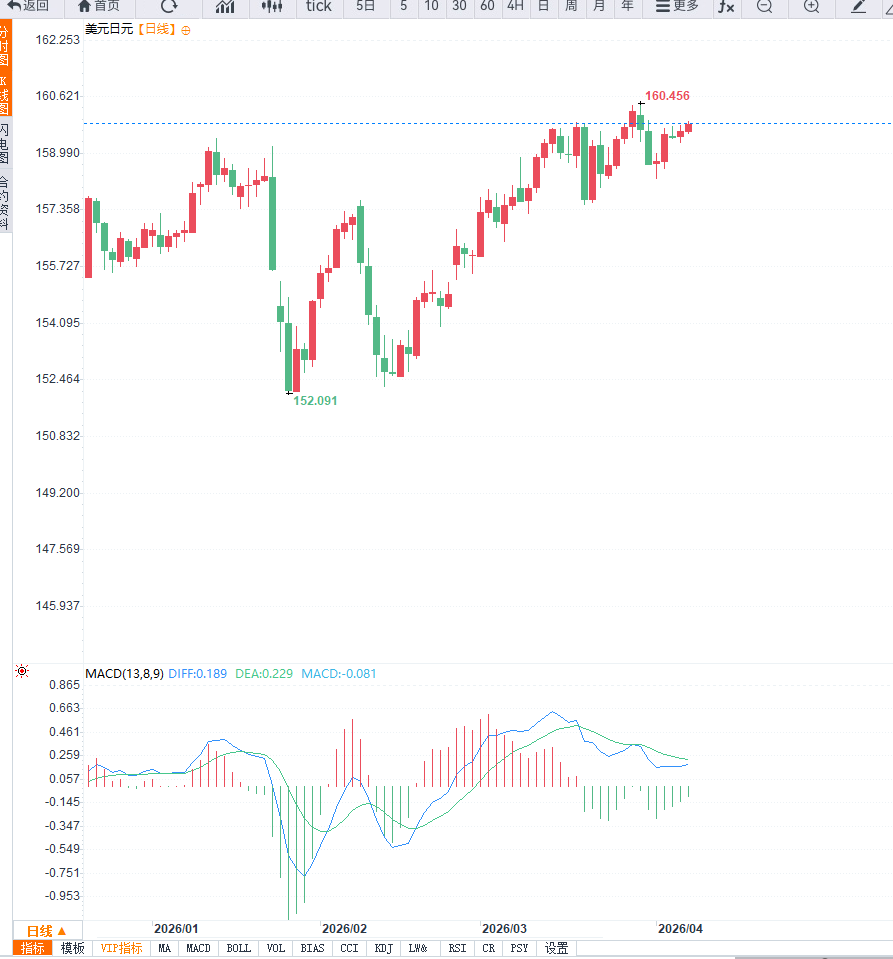The width and height of the screenshot is (893, 959).
Task: Select the candlestick chart type icon
Action: click(x=271, y=6)
